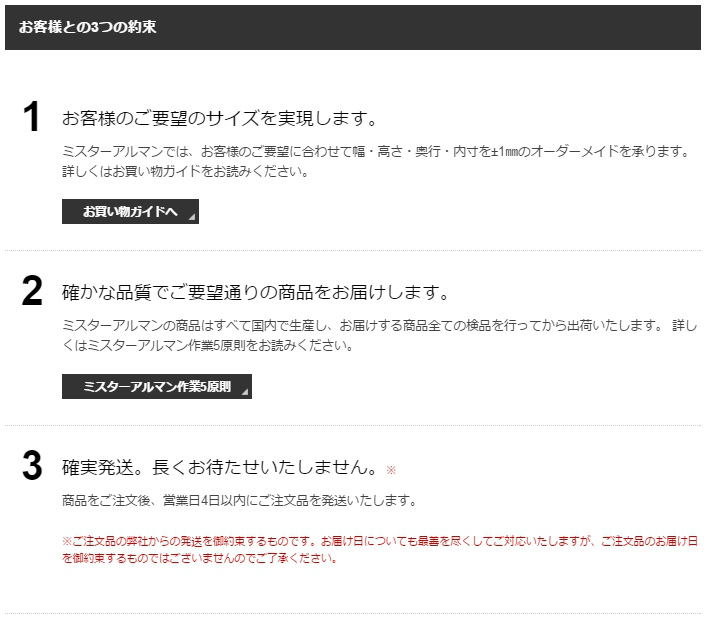Click the お客様との3つの約束 header bar
Screen dimensions: 709x621
(353, 27)
